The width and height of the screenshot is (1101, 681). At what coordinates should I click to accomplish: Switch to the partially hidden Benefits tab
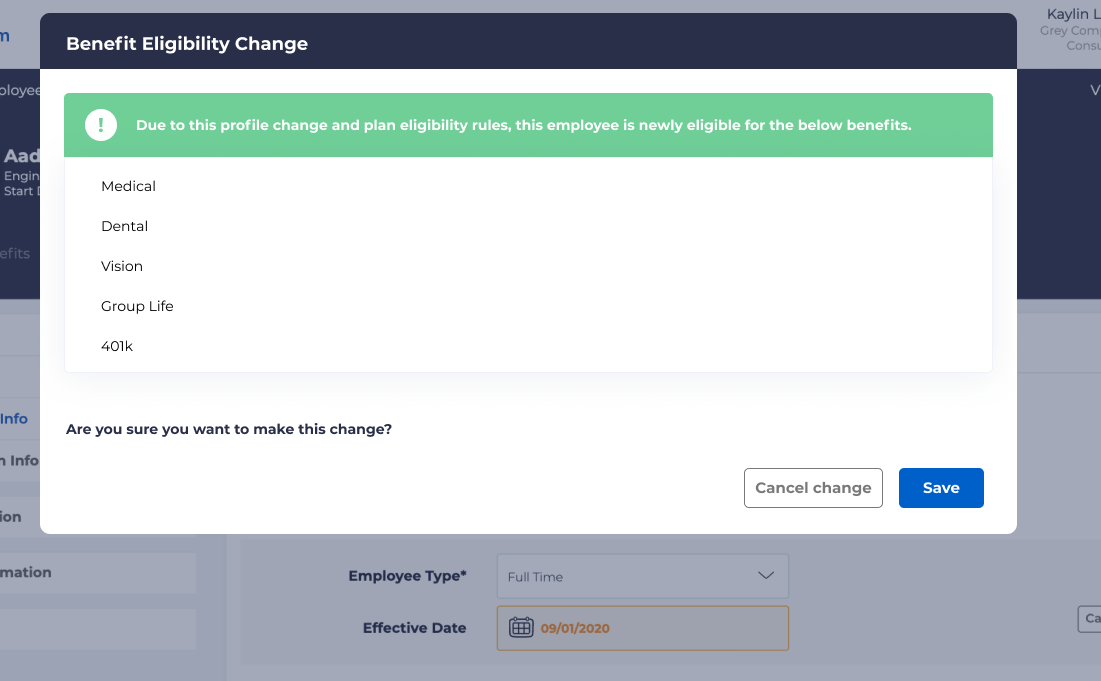pyautogui.click(x=15, y=254)
